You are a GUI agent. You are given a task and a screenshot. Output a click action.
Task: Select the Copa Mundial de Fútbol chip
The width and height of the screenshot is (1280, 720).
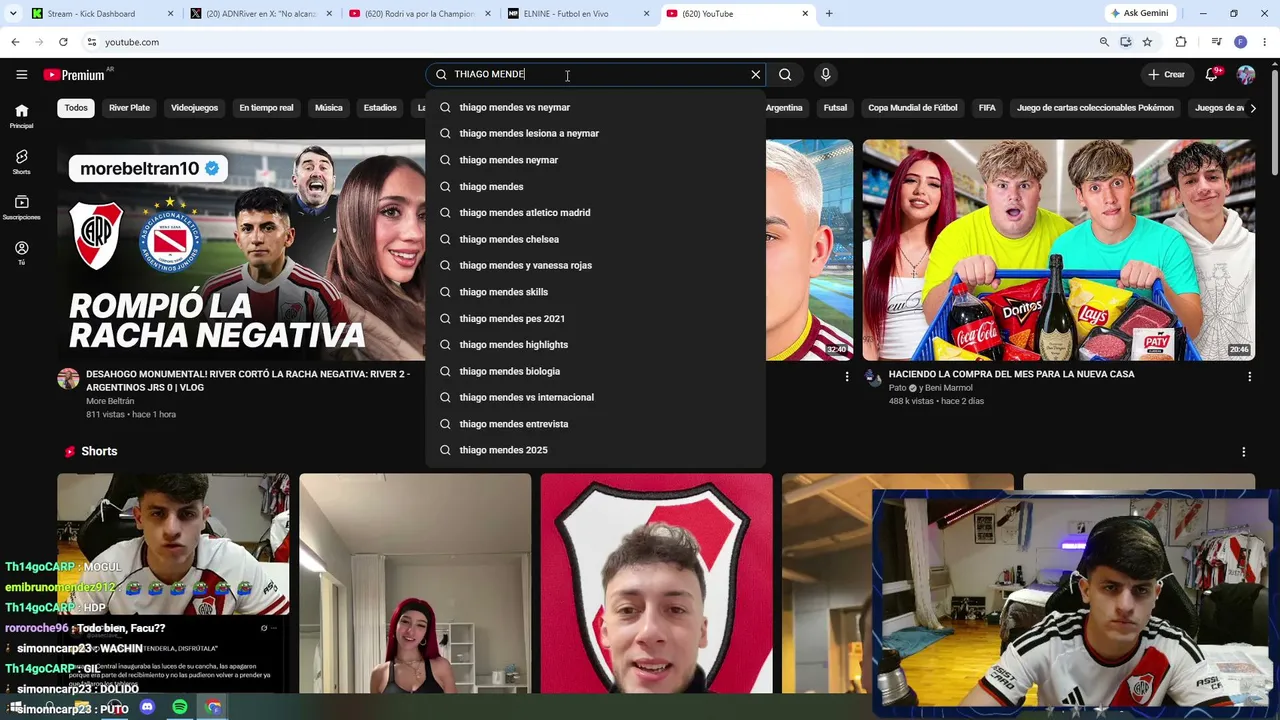pyautogui.click(x=913, y=108)
